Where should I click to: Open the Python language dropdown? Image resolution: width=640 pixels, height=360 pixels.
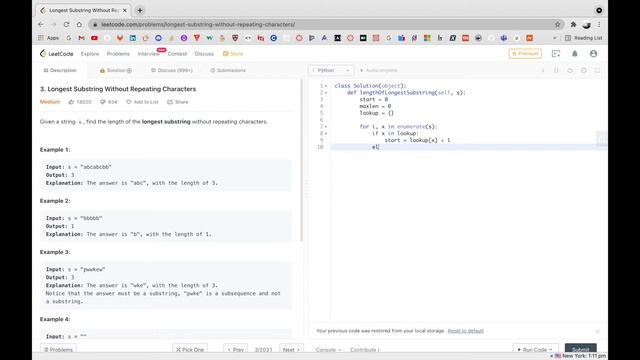(331, 71)
